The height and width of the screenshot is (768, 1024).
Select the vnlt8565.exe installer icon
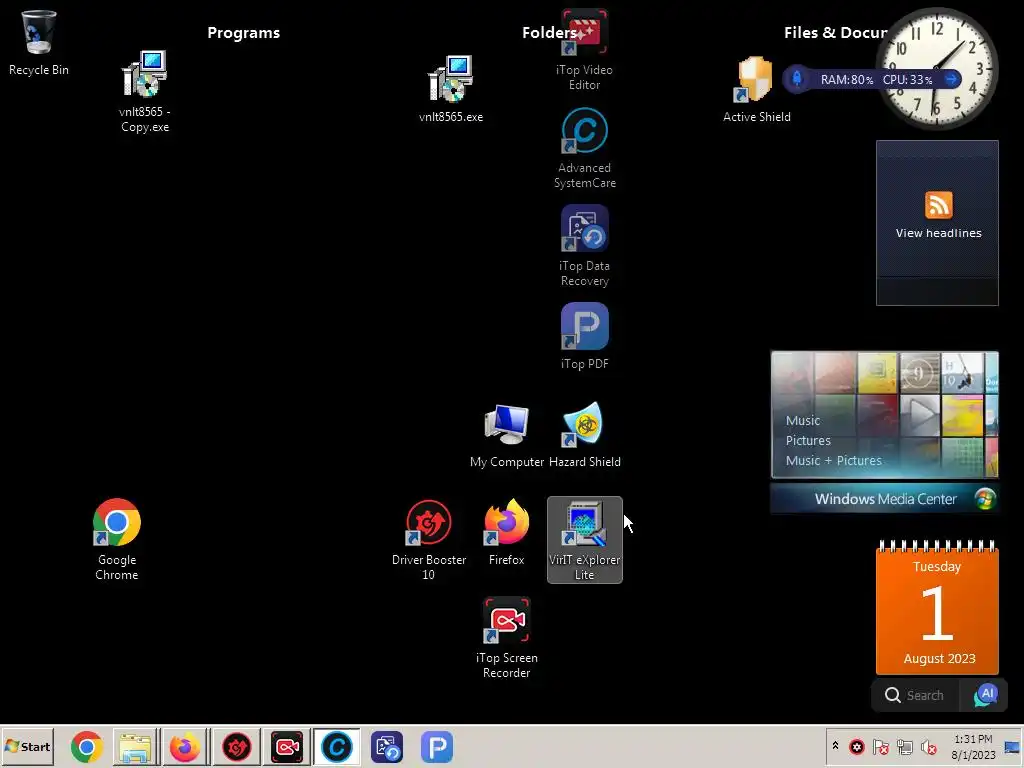(451, 89)
